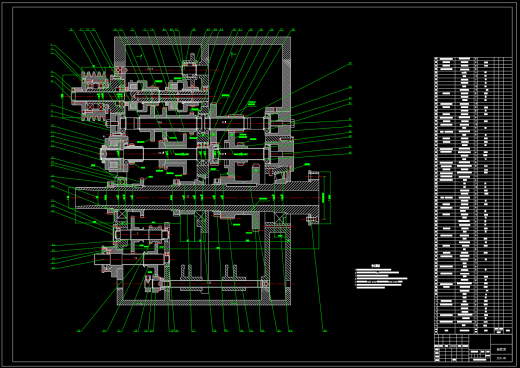520x368 pixels.
Task: Select the hatched bottom wall of housing
Action: 203,303
